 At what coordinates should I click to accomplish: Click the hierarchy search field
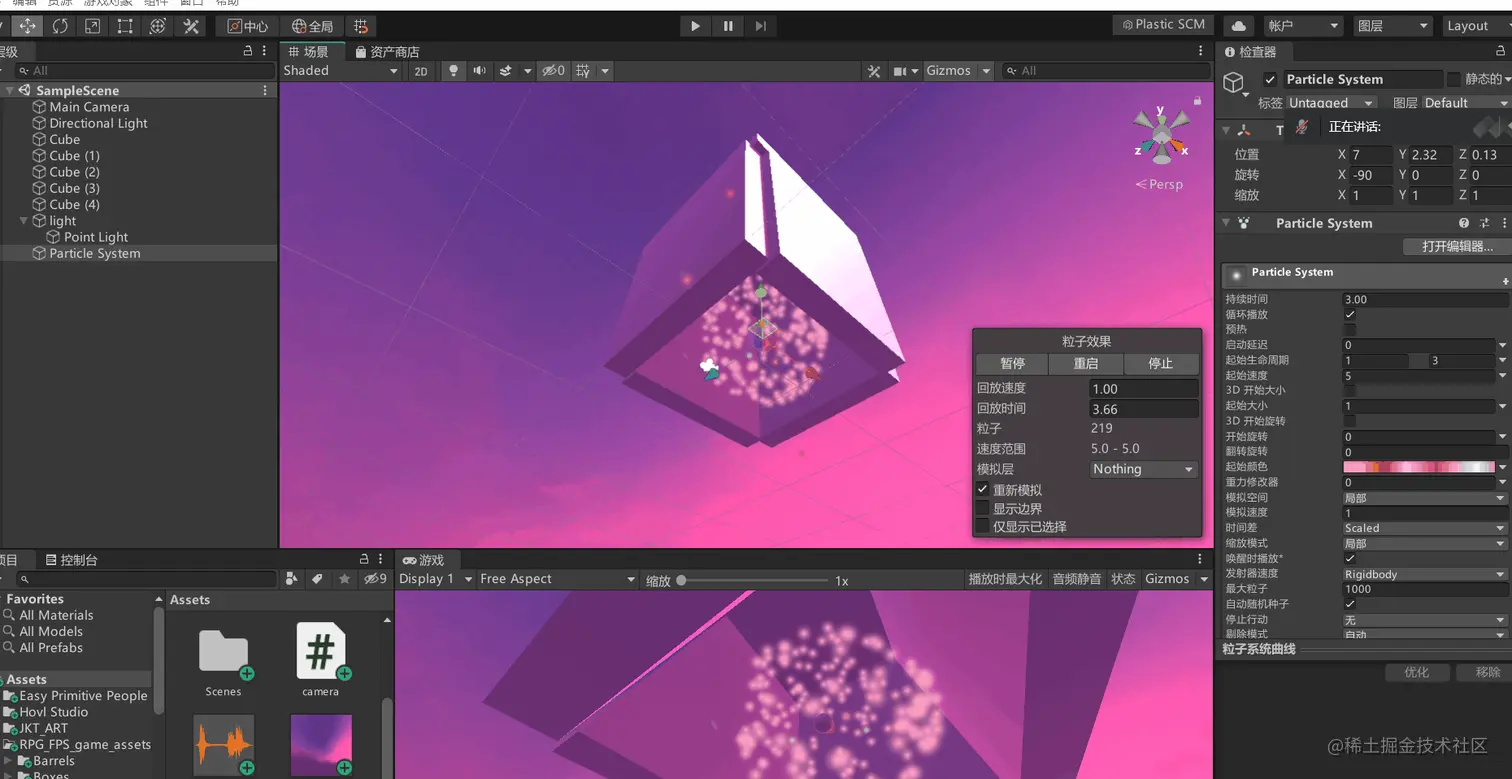(x=145, y=71)
